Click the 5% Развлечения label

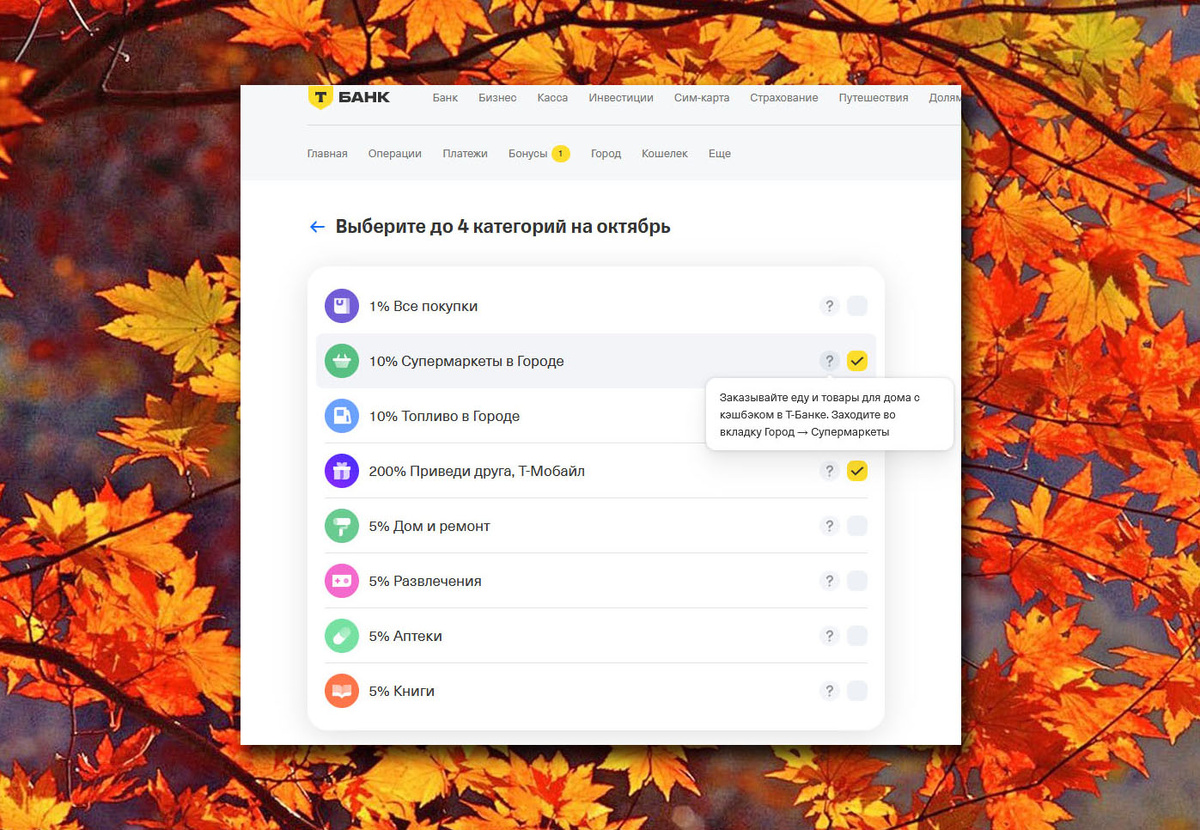pos(425,581)
